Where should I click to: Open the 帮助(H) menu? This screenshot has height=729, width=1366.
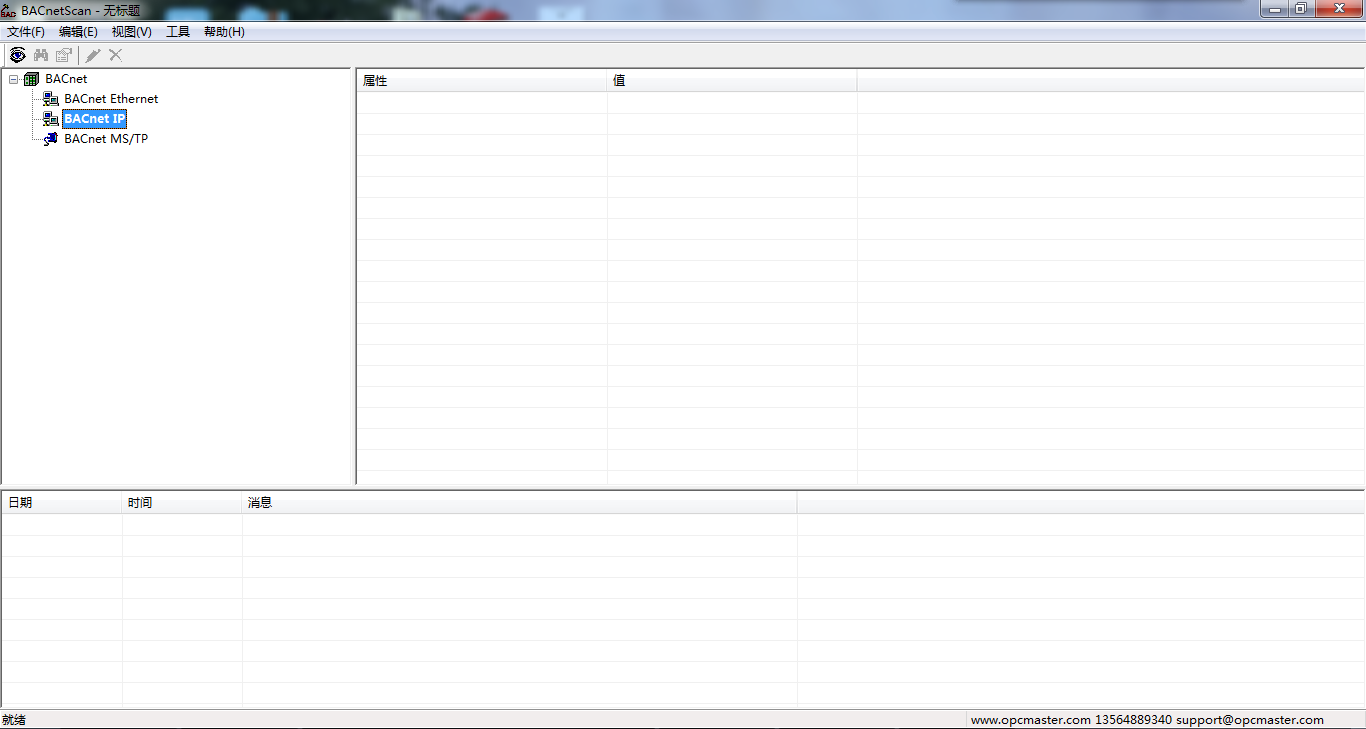(x=224, y=32)
